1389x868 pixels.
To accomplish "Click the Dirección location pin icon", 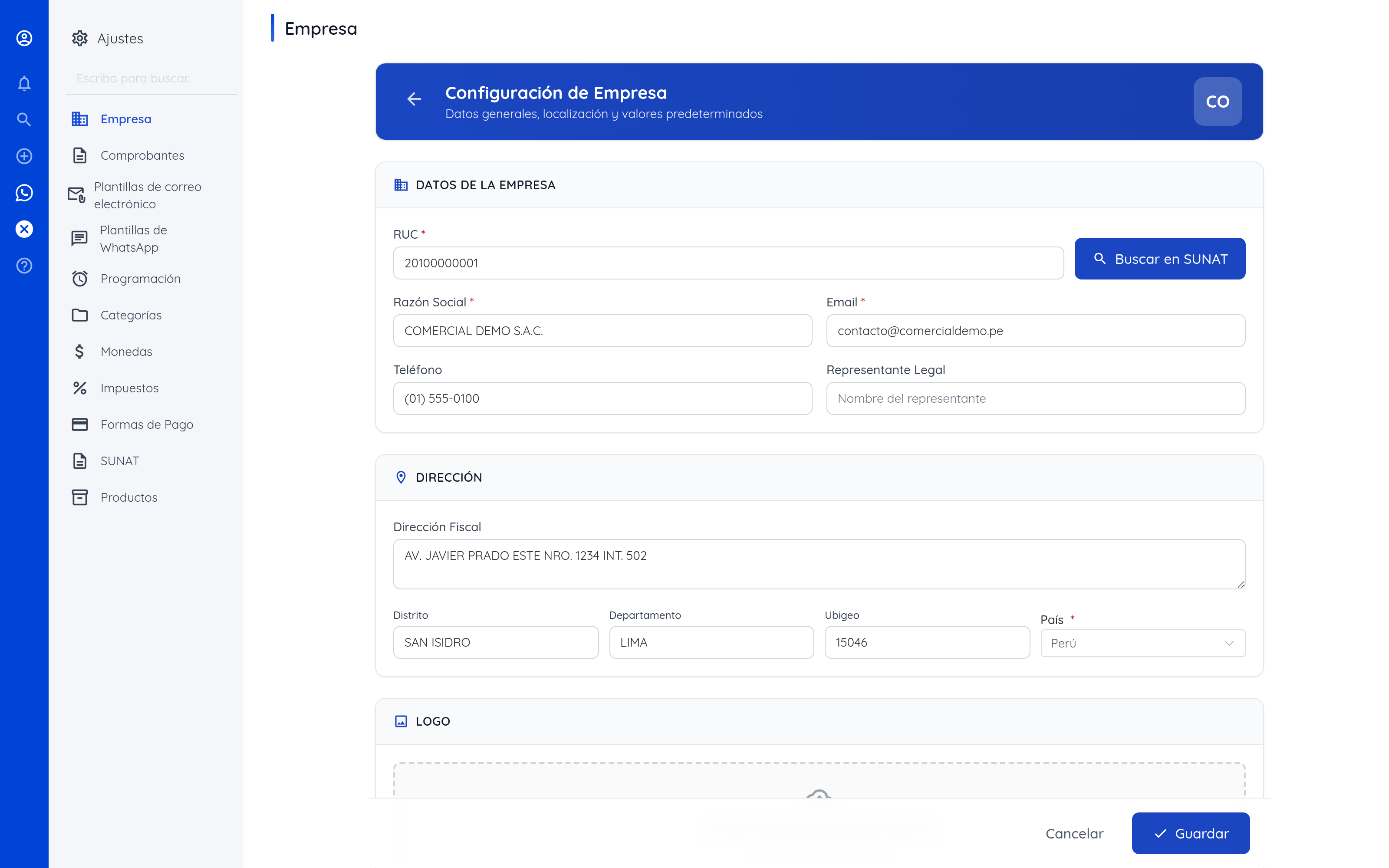I will [401, 478].
